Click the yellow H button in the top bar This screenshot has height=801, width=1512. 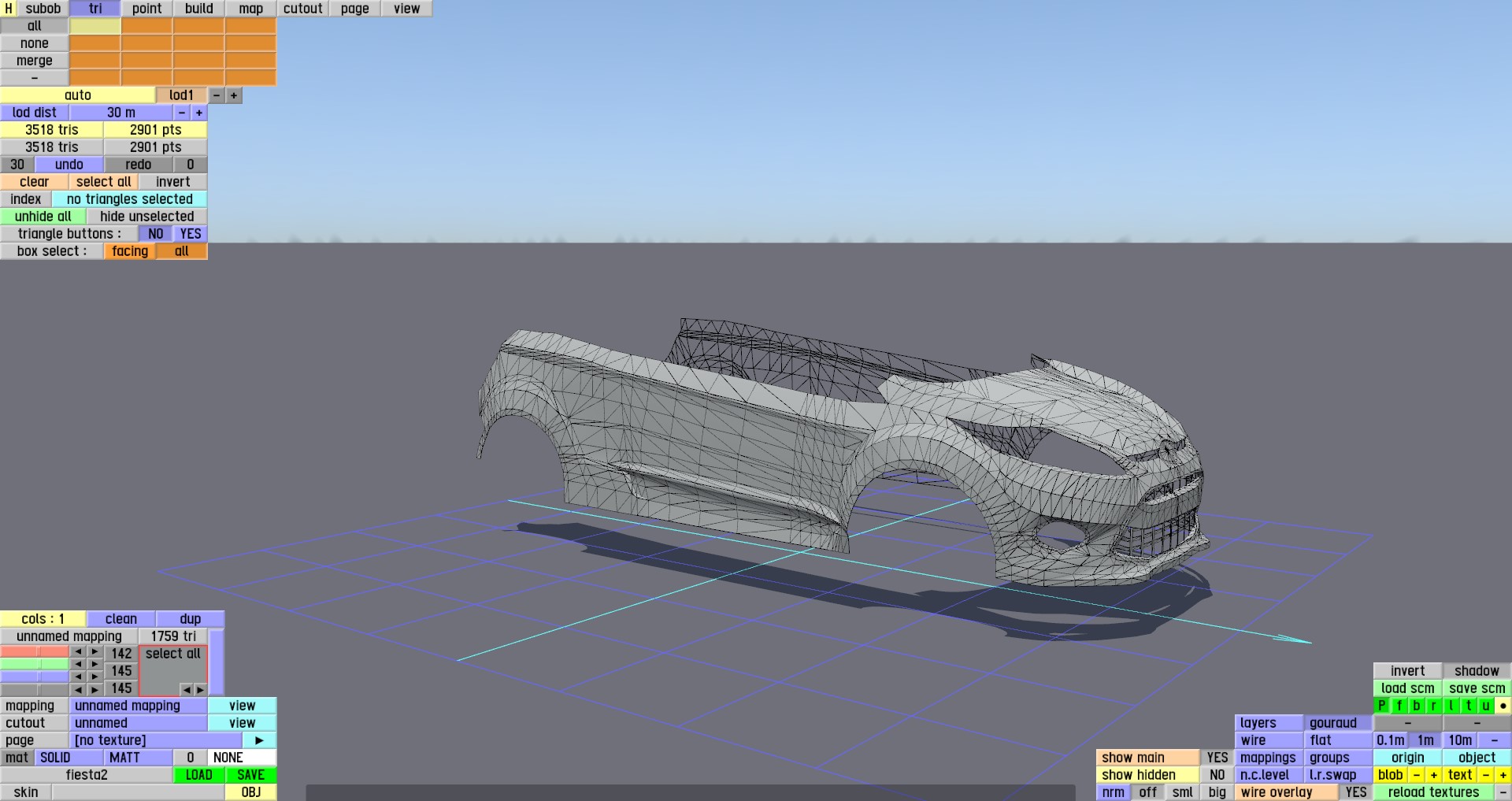coord(9,9)
